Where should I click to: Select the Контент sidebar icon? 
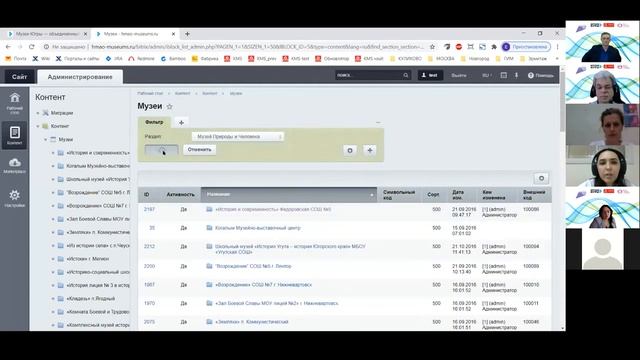(15, 135)
